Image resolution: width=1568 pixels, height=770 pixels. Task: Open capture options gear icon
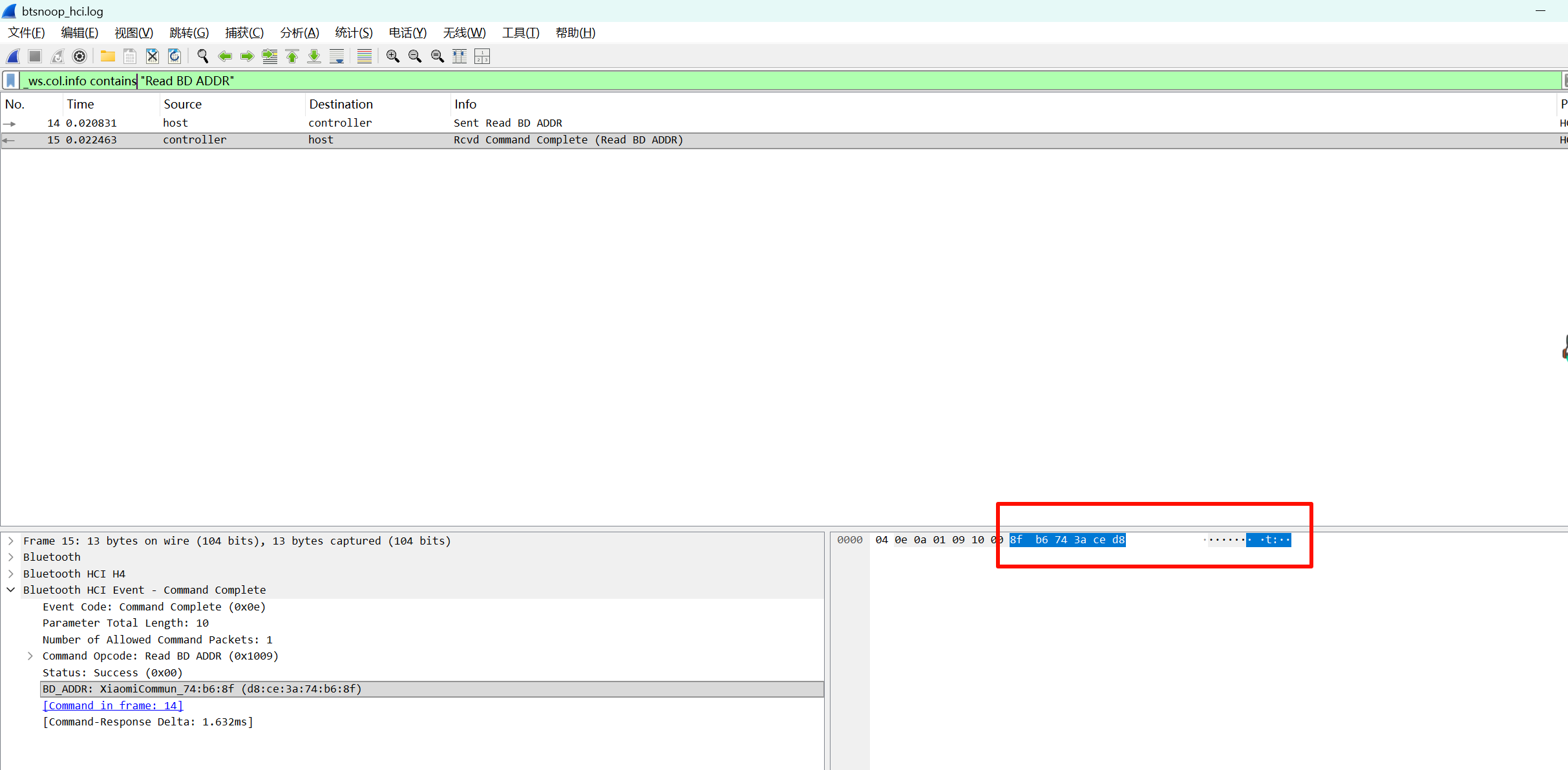pos(79,57)
